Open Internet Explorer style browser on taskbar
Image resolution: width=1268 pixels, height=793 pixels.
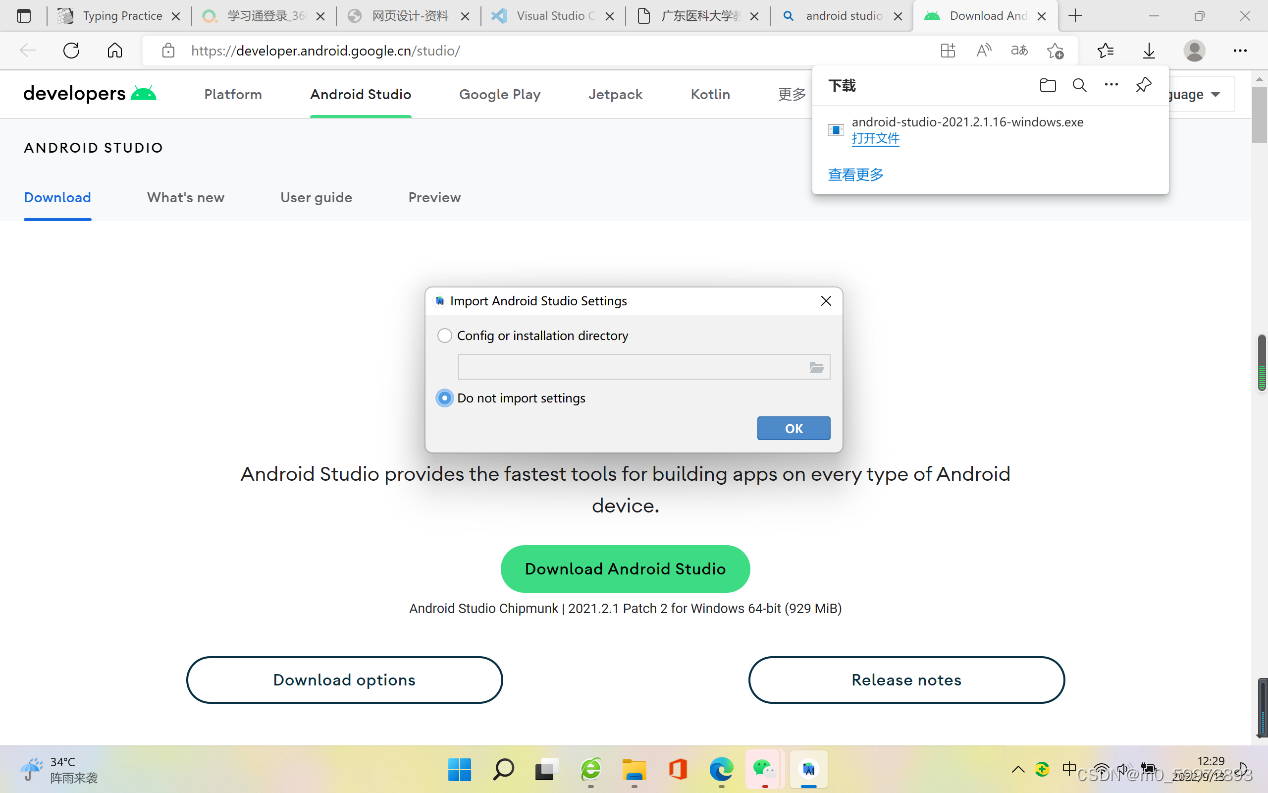pyautogui.click(x=591, y=769)
